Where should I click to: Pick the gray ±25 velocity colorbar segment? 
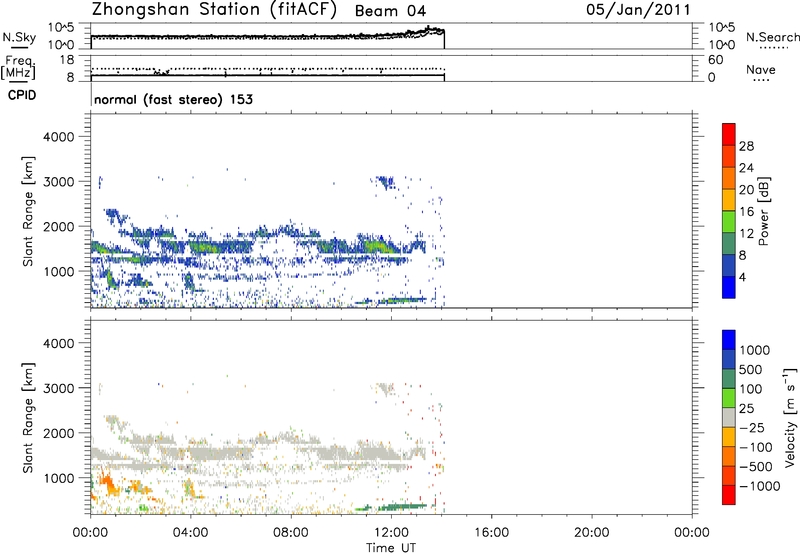pos(729,417)
